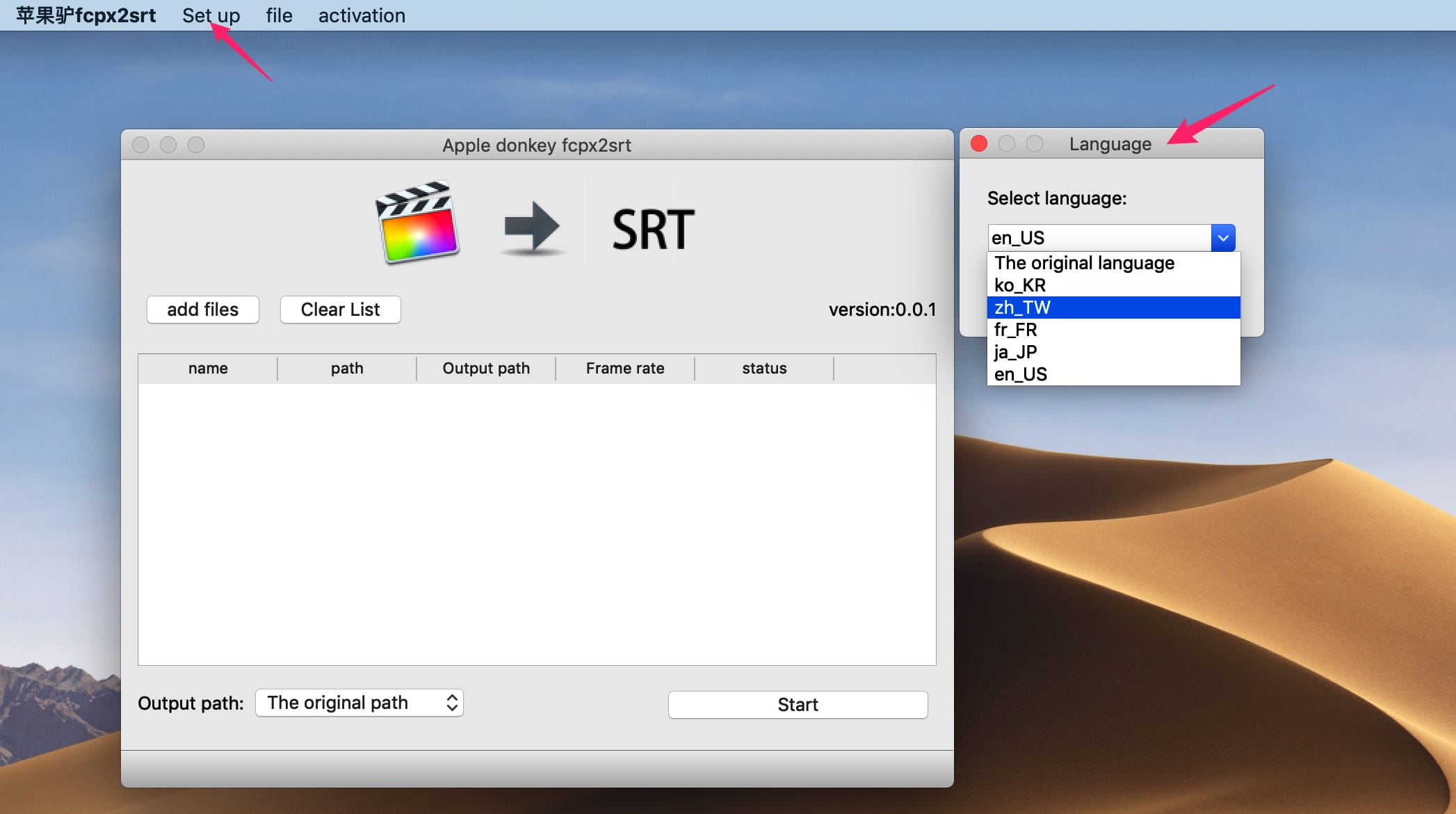This screenshot has width=1456, height=814.
Task: Click the Output path column header
Action: point(486,369)
